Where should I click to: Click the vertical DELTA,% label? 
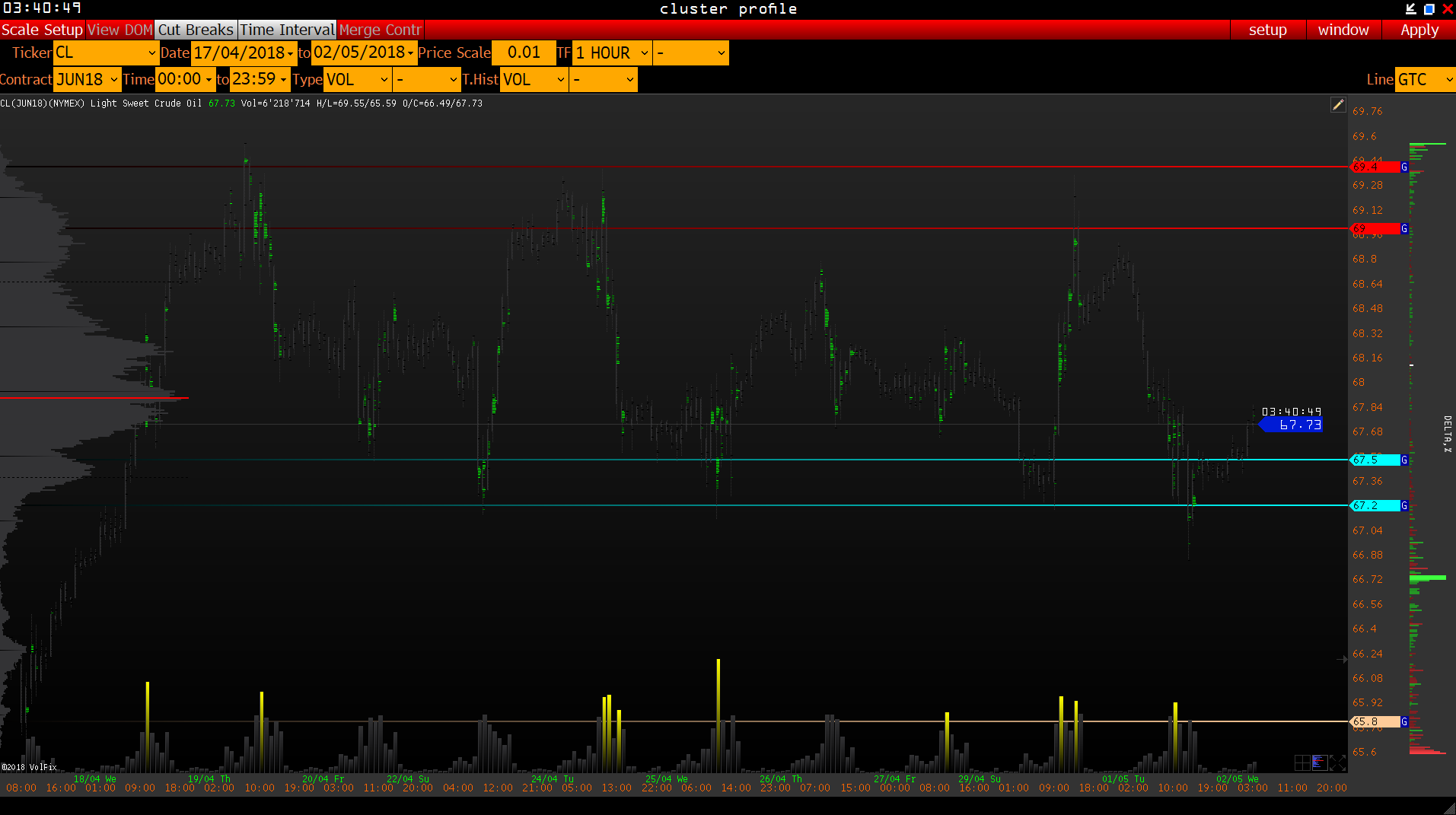click(1447, 435)
